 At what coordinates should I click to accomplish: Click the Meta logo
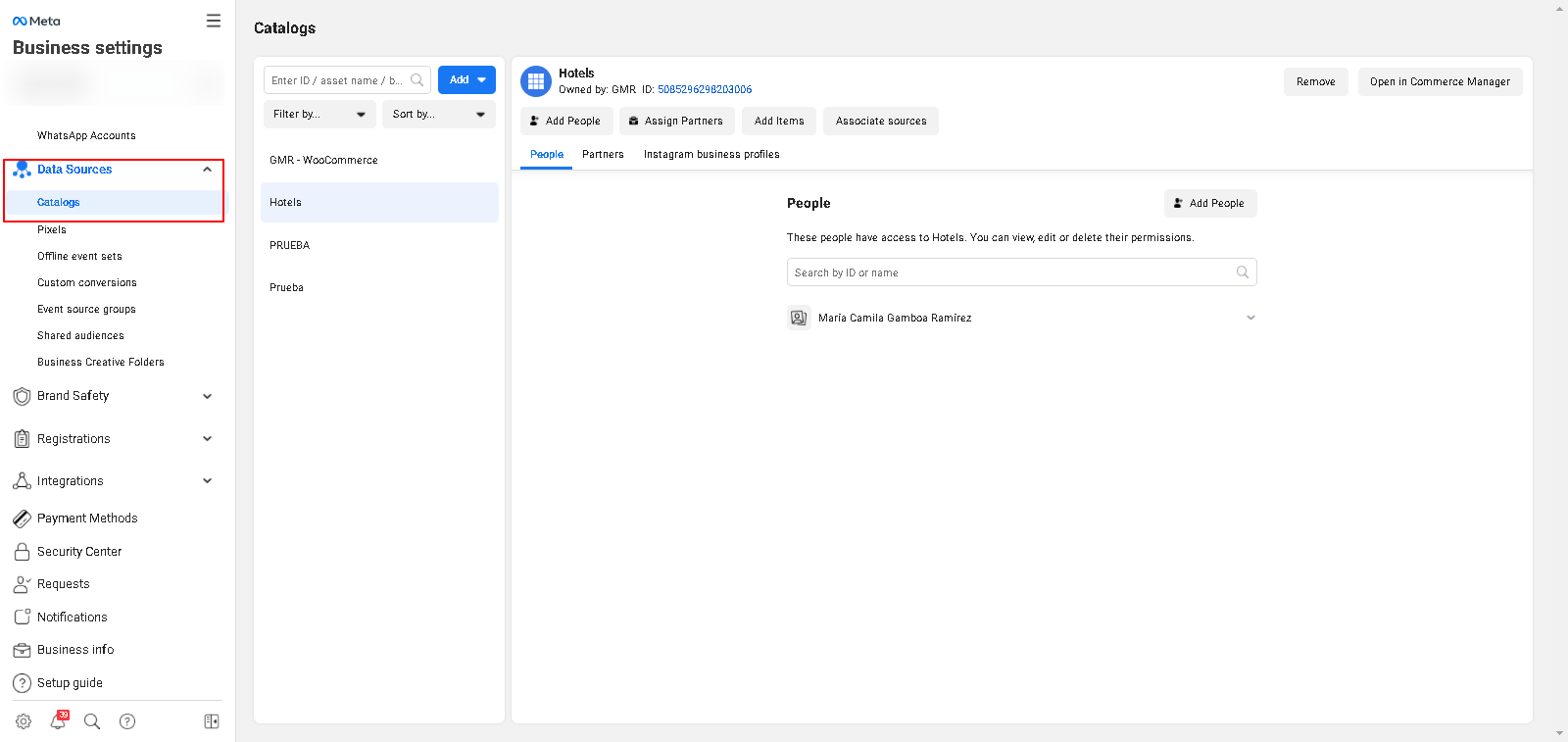(36, 21)
